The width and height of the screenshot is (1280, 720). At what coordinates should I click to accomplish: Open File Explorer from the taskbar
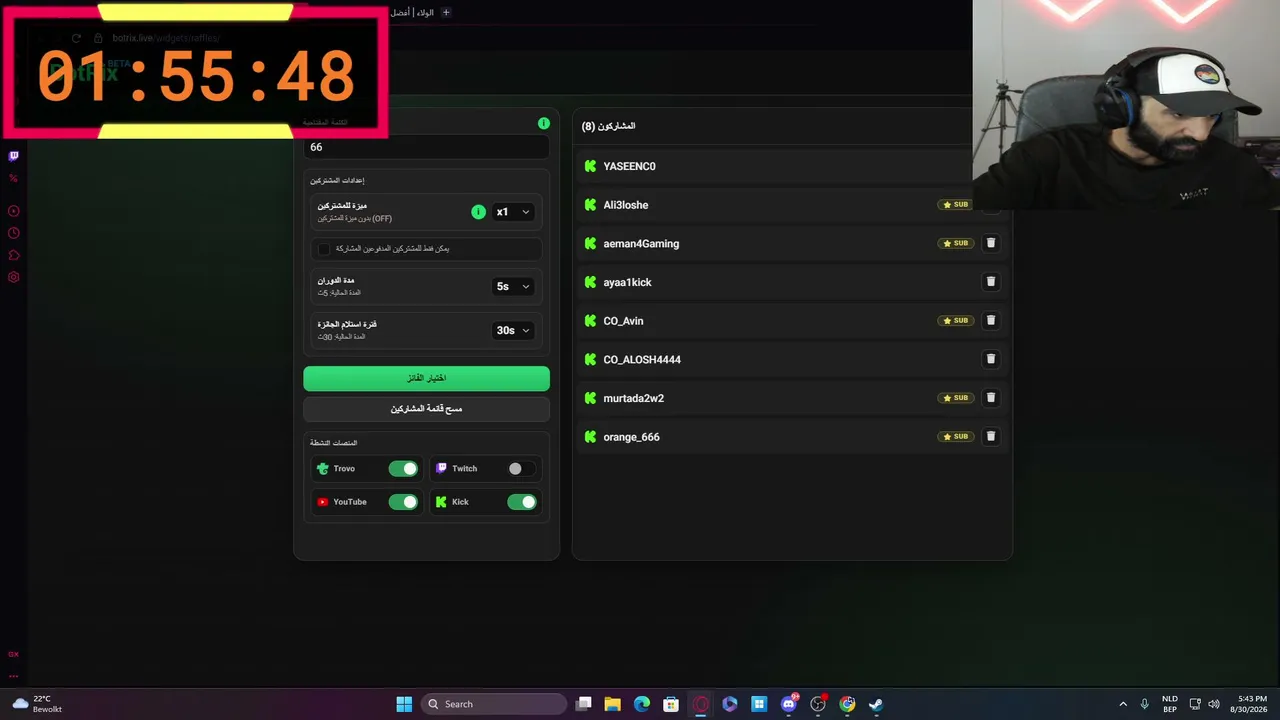[x=613, y=704]
